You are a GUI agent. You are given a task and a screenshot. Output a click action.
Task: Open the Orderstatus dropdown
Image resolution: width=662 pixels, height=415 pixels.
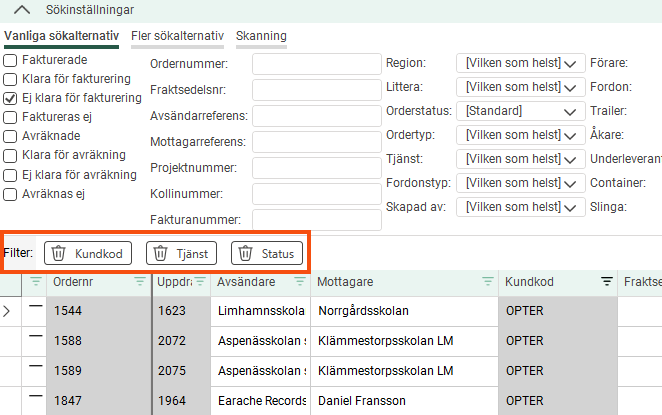[x=519, y=111]
